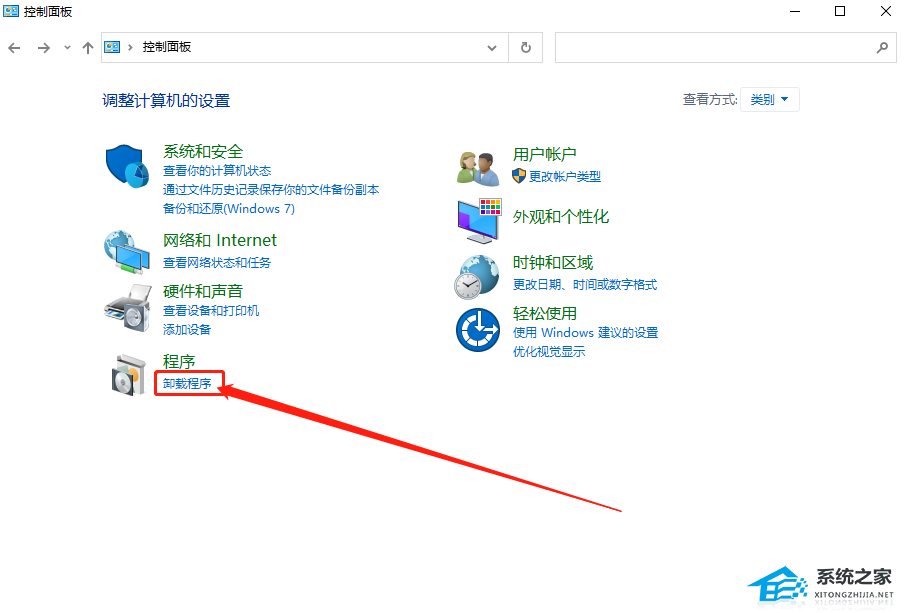Open 查看设备和打印机 link

coord(211,311)
